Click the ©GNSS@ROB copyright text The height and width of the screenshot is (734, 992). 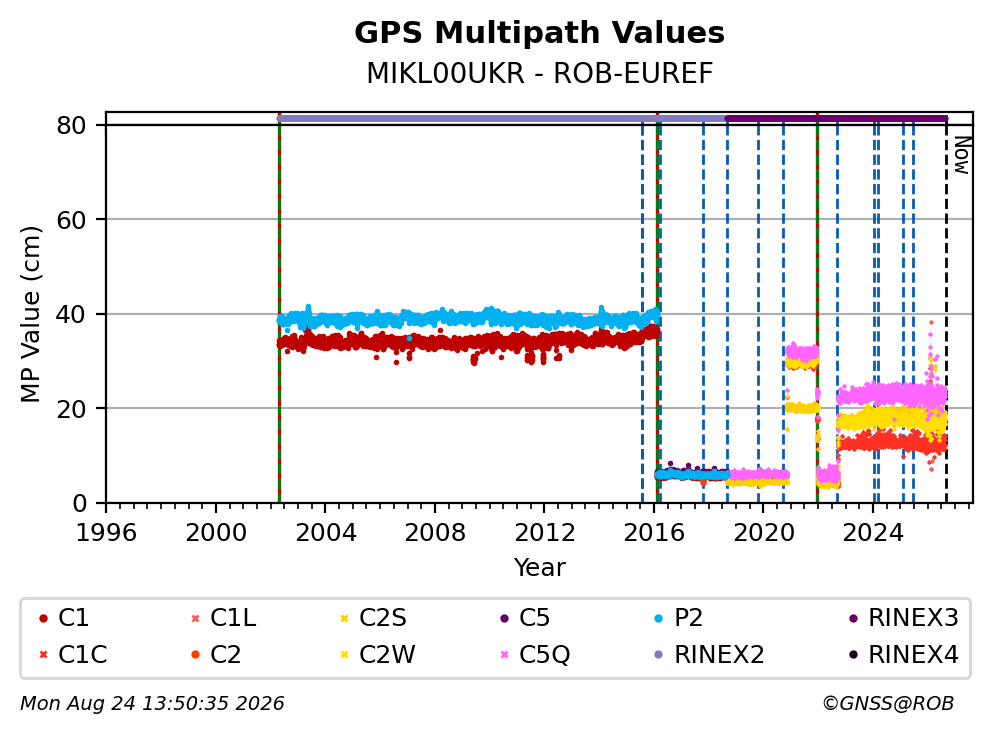(x=888, y=703)
